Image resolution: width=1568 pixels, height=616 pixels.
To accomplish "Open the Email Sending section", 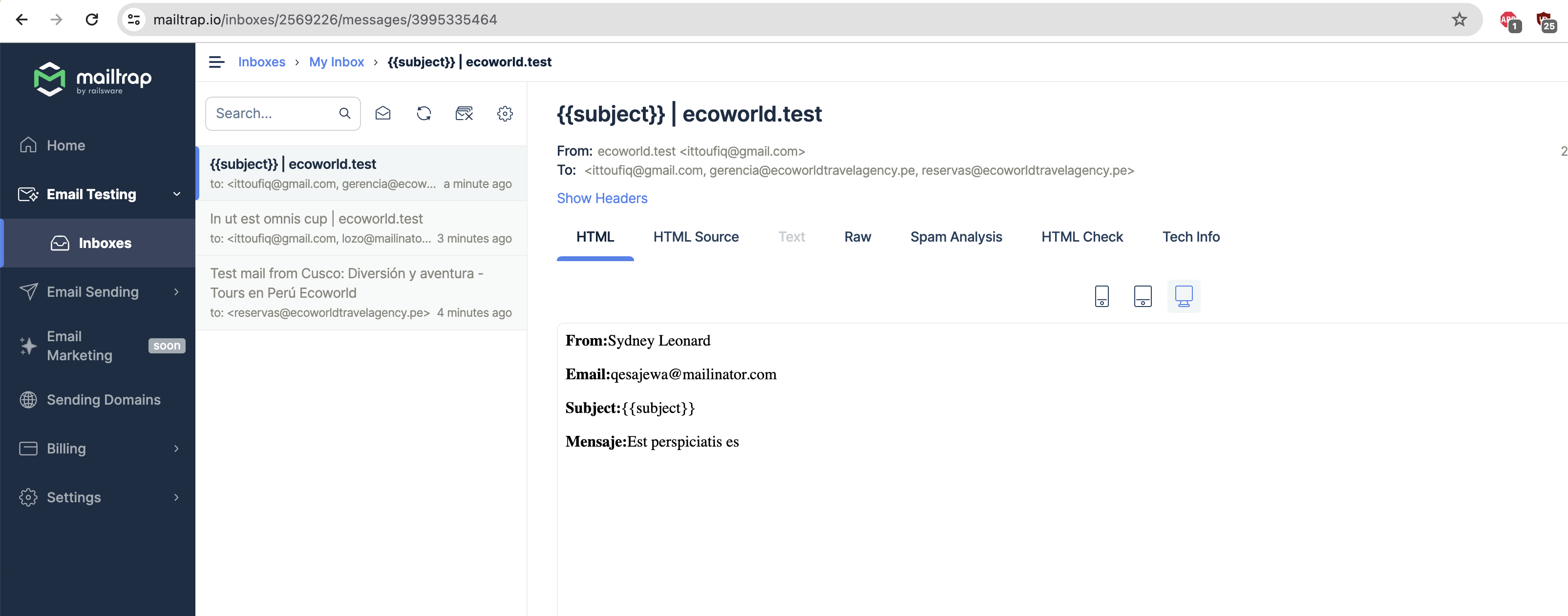I will (92, 291).
